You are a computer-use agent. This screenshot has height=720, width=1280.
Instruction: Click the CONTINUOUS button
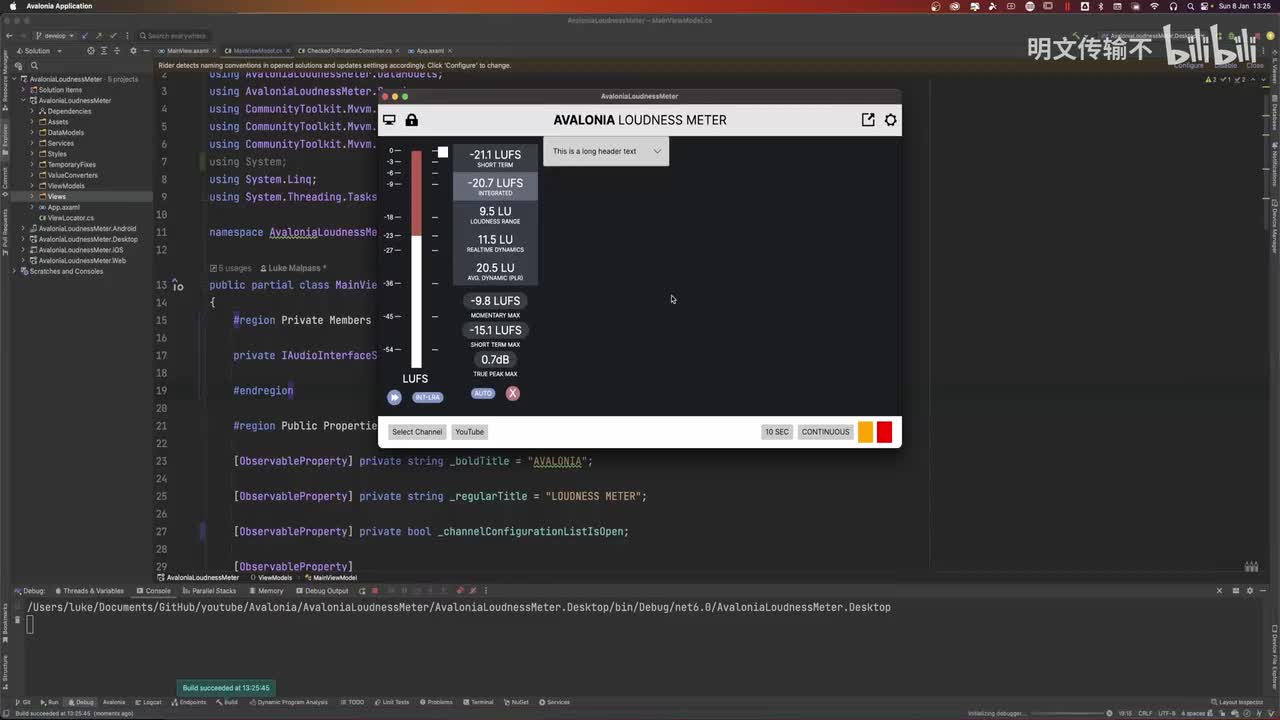[x=825, y=432]
